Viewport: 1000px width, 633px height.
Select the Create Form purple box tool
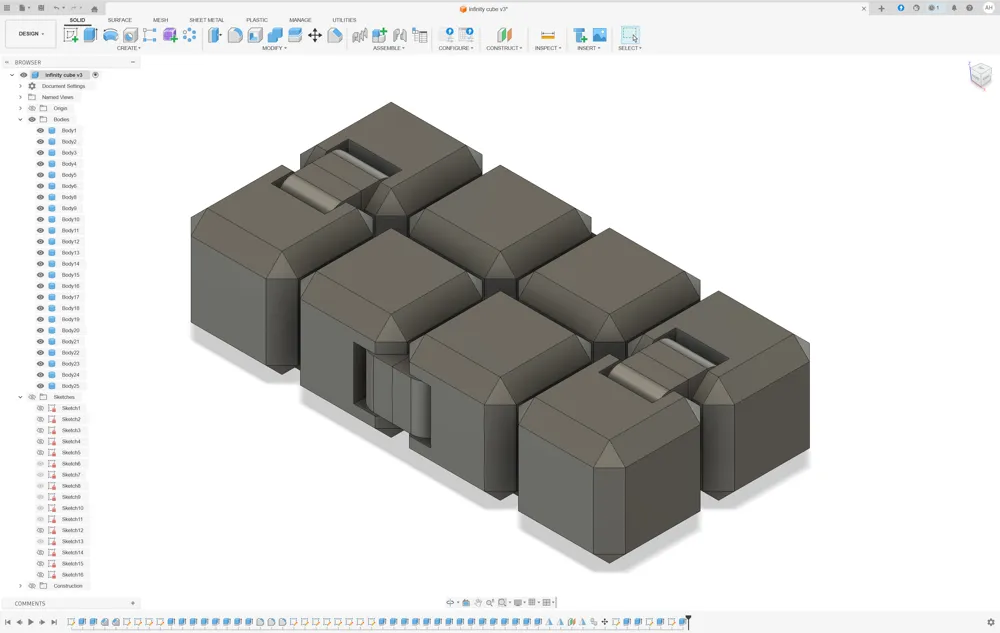click(x=170, y=35)
